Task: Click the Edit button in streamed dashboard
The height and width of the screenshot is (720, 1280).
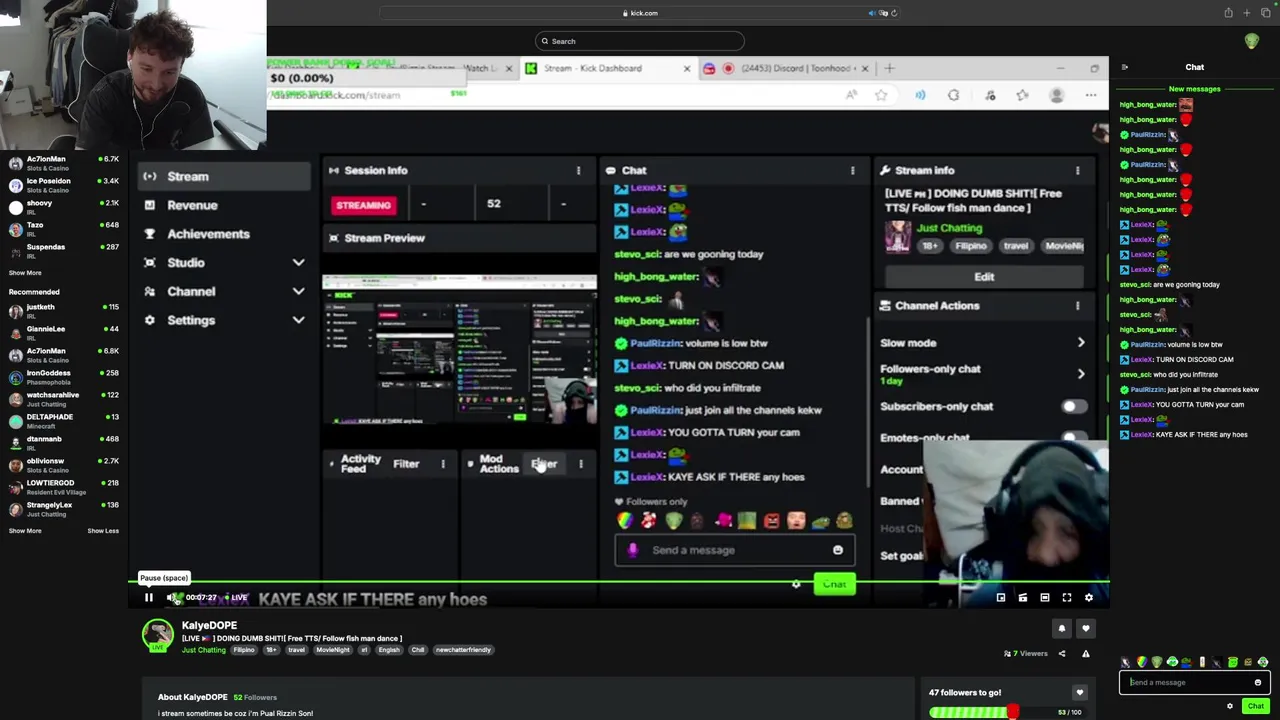Action: click(984, 277)
